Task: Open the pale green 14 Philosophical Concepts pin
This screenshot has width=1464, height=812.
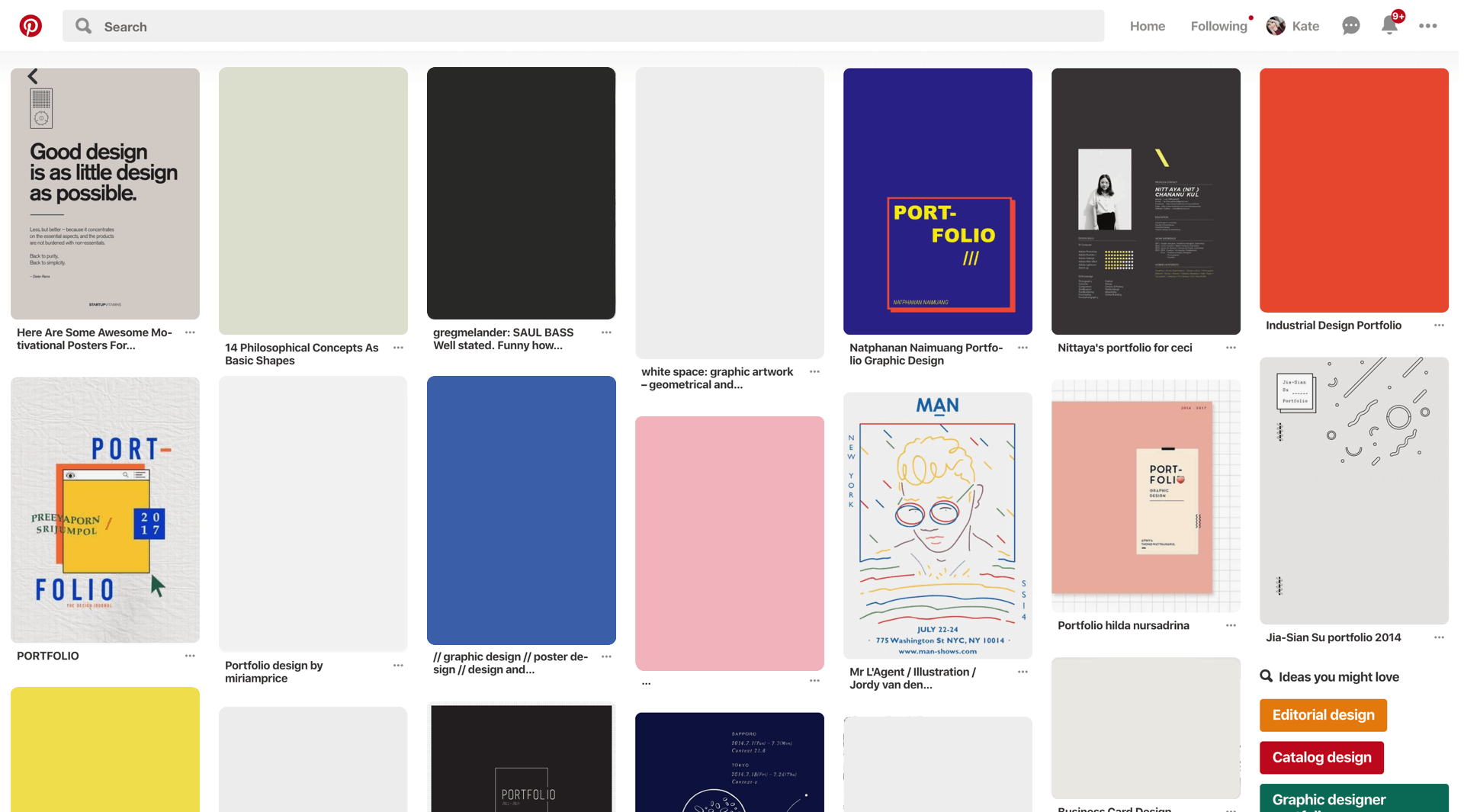Action: (x=313, y=201)
